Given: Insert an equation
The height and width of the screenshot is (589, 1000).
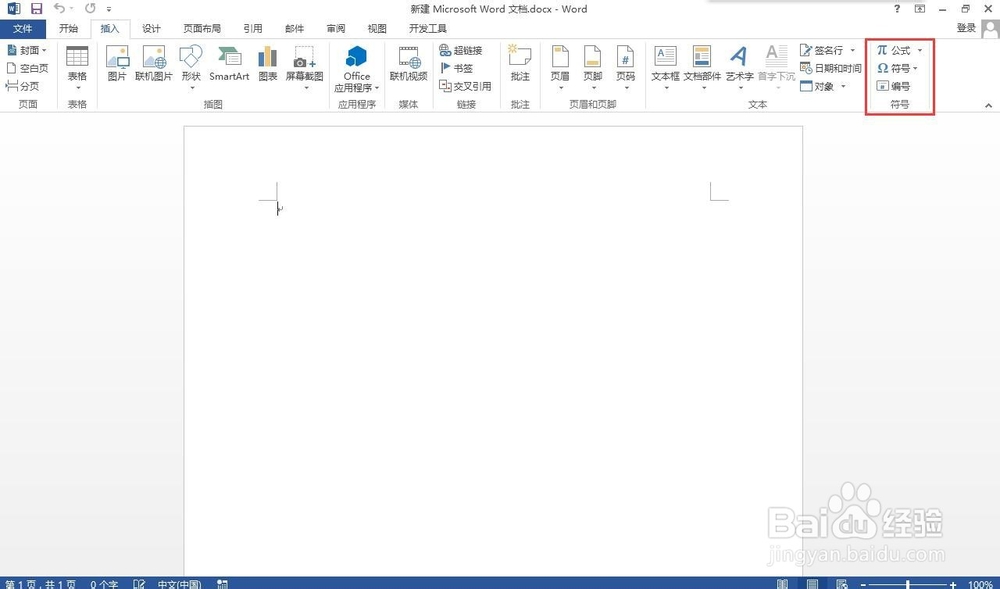Looking at the screenshot, I should [893, 49].
